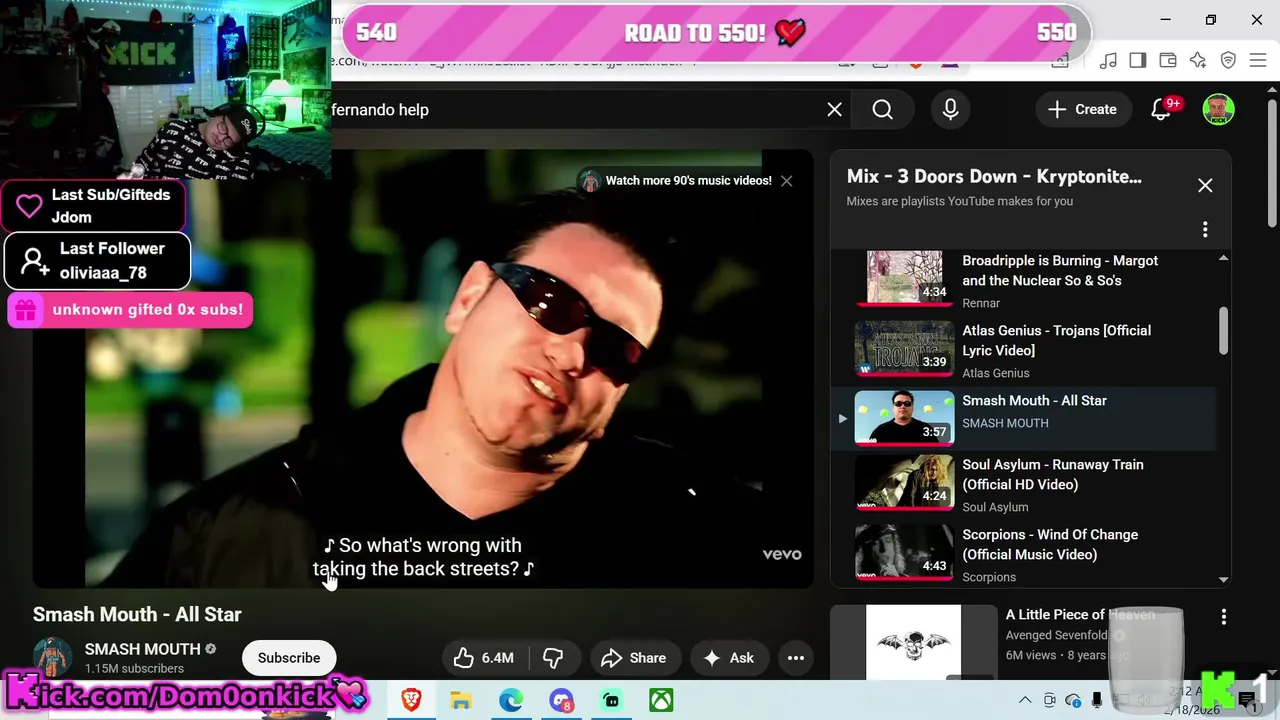Viewport: 1280px width, 720px height.
Task: Open Discord from the taskbar
Action: [x=561, y=700]
